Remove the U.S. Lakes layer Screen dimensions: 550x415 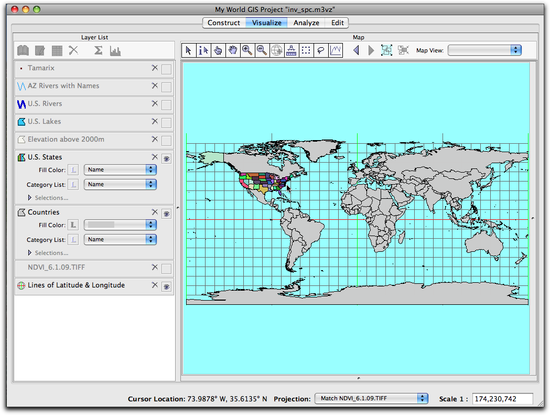coord(155,121)
